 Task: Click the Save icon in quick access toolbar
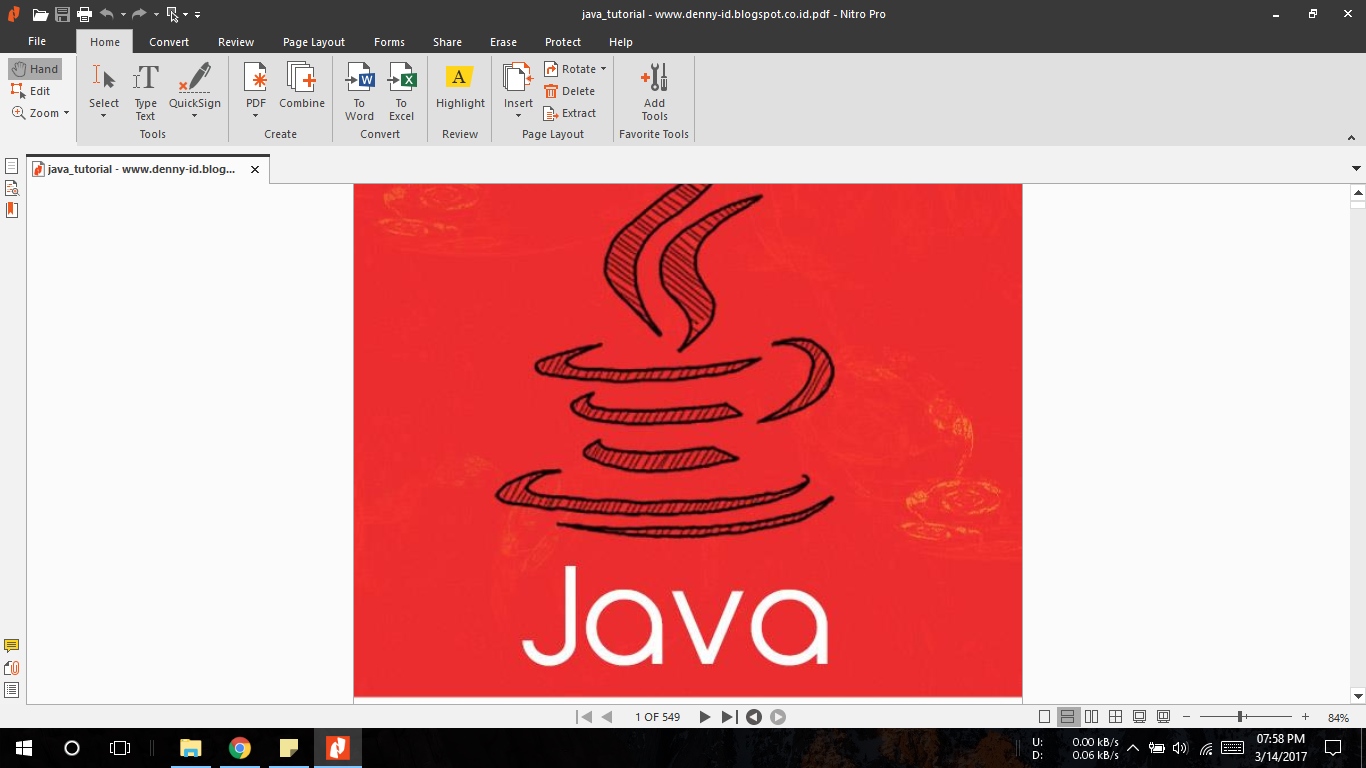pyautogui.click(x=62, y=14)
